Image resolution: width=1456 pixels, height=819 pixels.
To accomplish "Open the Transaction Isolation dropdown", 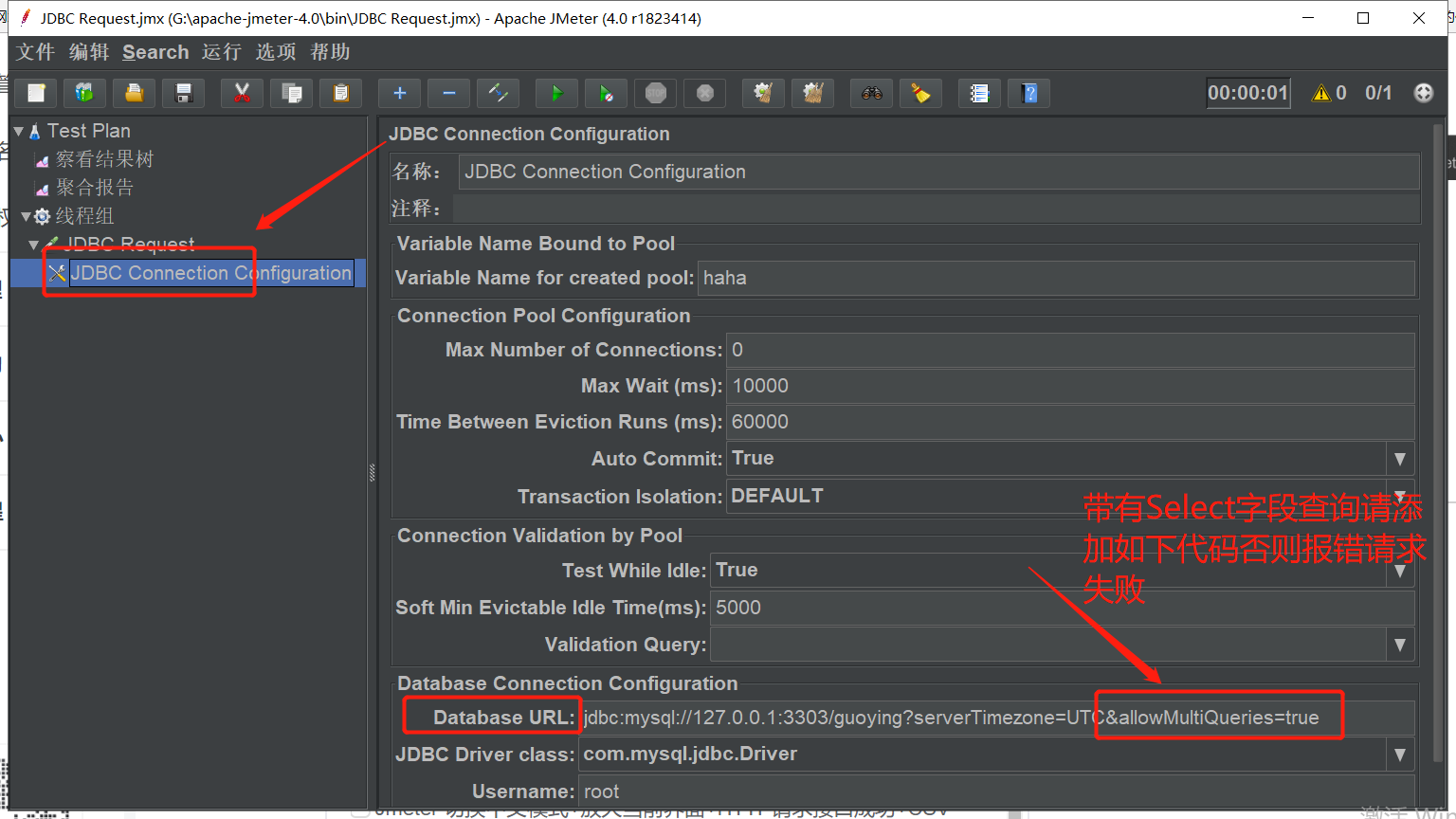I will tap(1400, 496).
